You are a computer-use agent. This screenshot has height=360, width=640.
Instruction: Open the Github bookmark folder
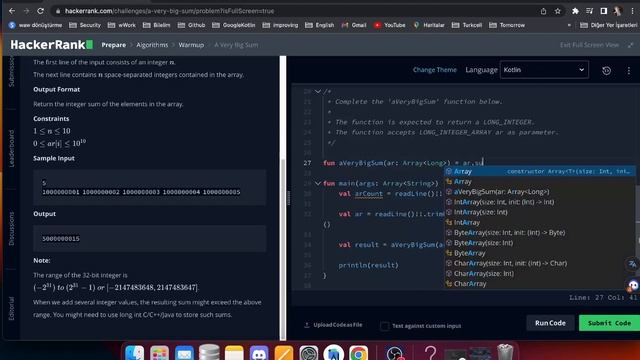tap(191, 25)
